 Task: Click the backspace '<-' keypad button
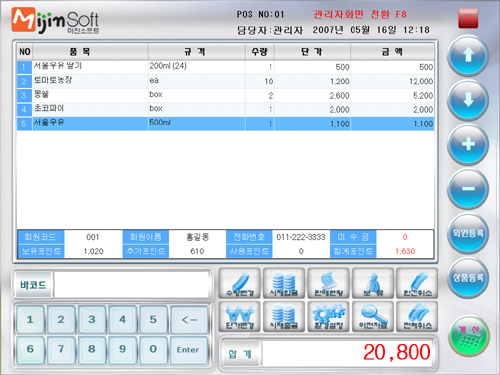point(189,319)
